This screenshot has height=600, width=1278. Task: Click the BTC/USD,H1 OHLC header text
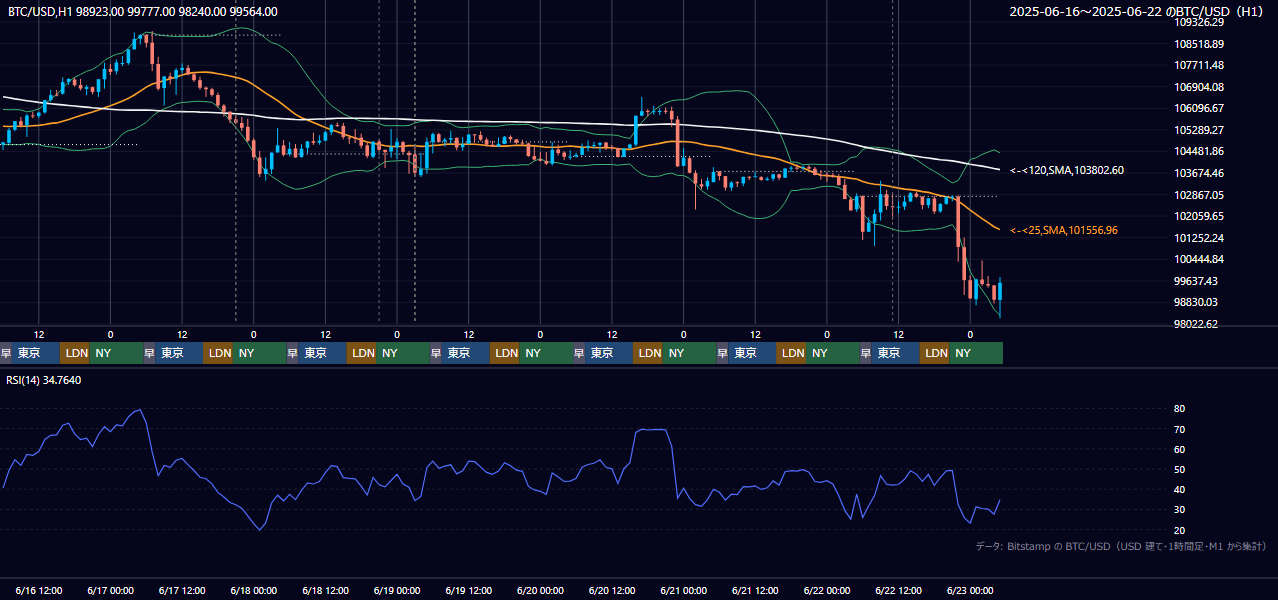tap(143, 11)
